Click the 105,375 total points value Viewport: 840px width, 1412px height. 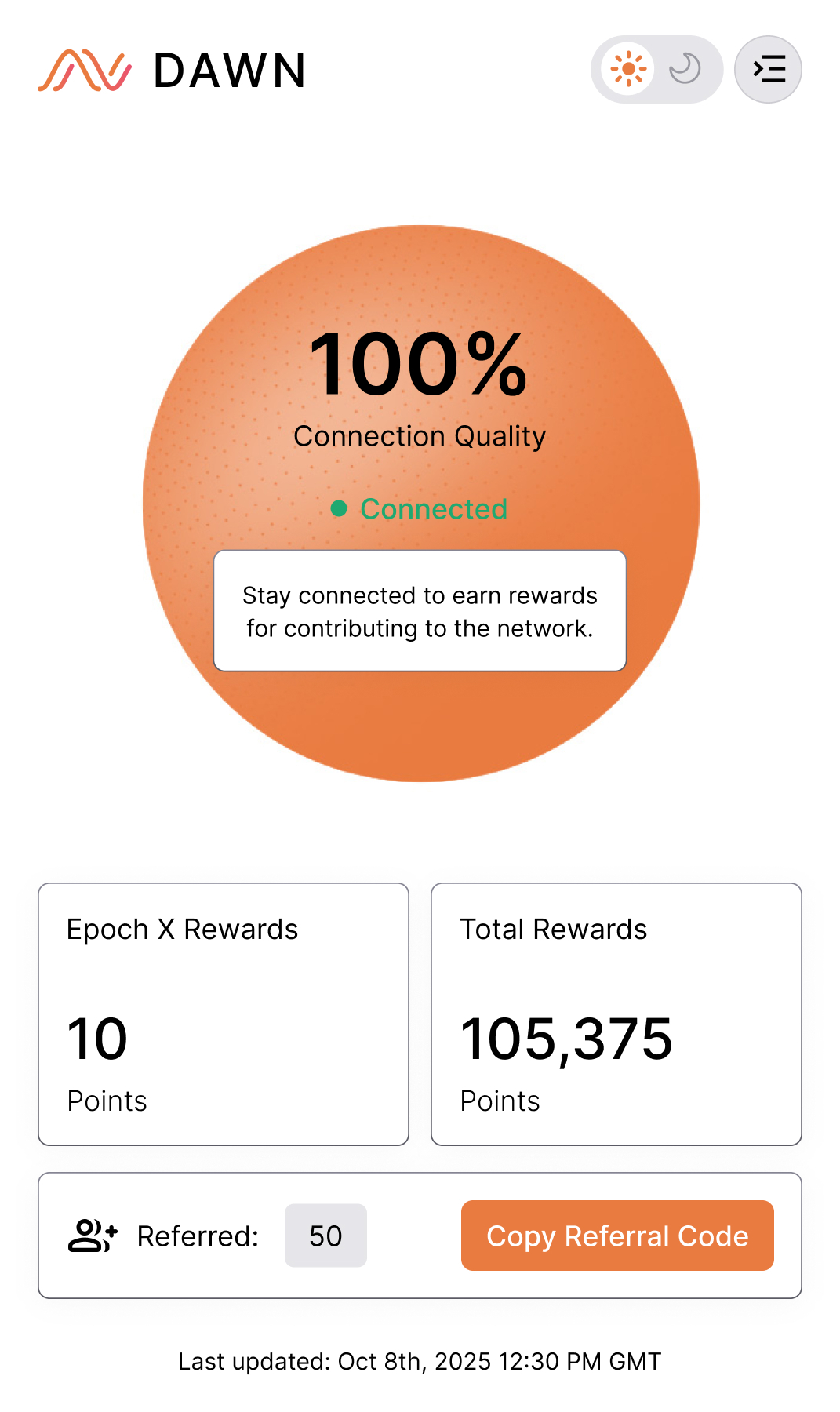click(x=566, y=1039)
